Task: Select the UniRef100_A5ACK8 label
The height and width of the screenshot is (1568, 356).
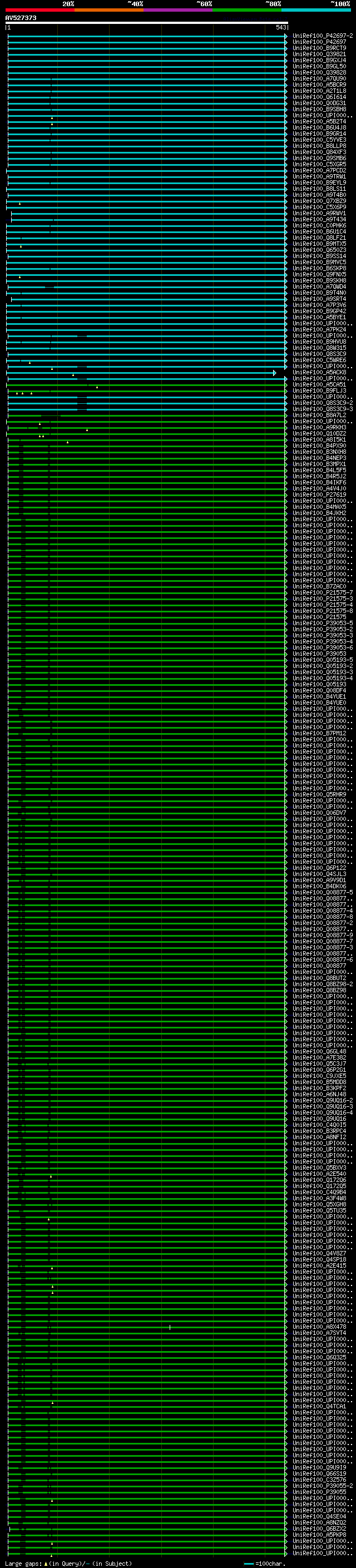Action: (x=319, y=372)
